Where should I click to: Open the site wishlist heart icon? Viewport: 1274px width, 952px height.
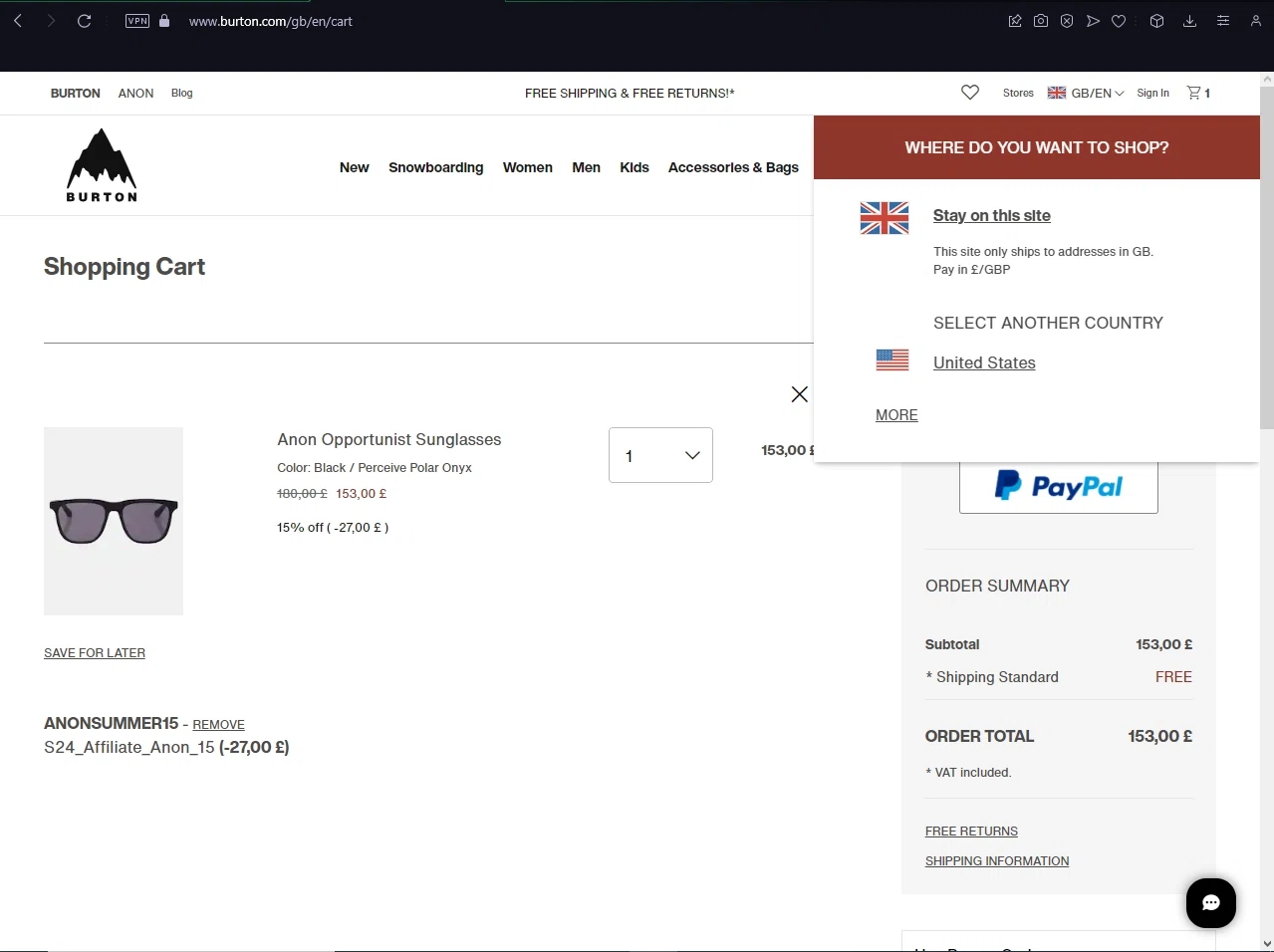(x=970, y=93)
